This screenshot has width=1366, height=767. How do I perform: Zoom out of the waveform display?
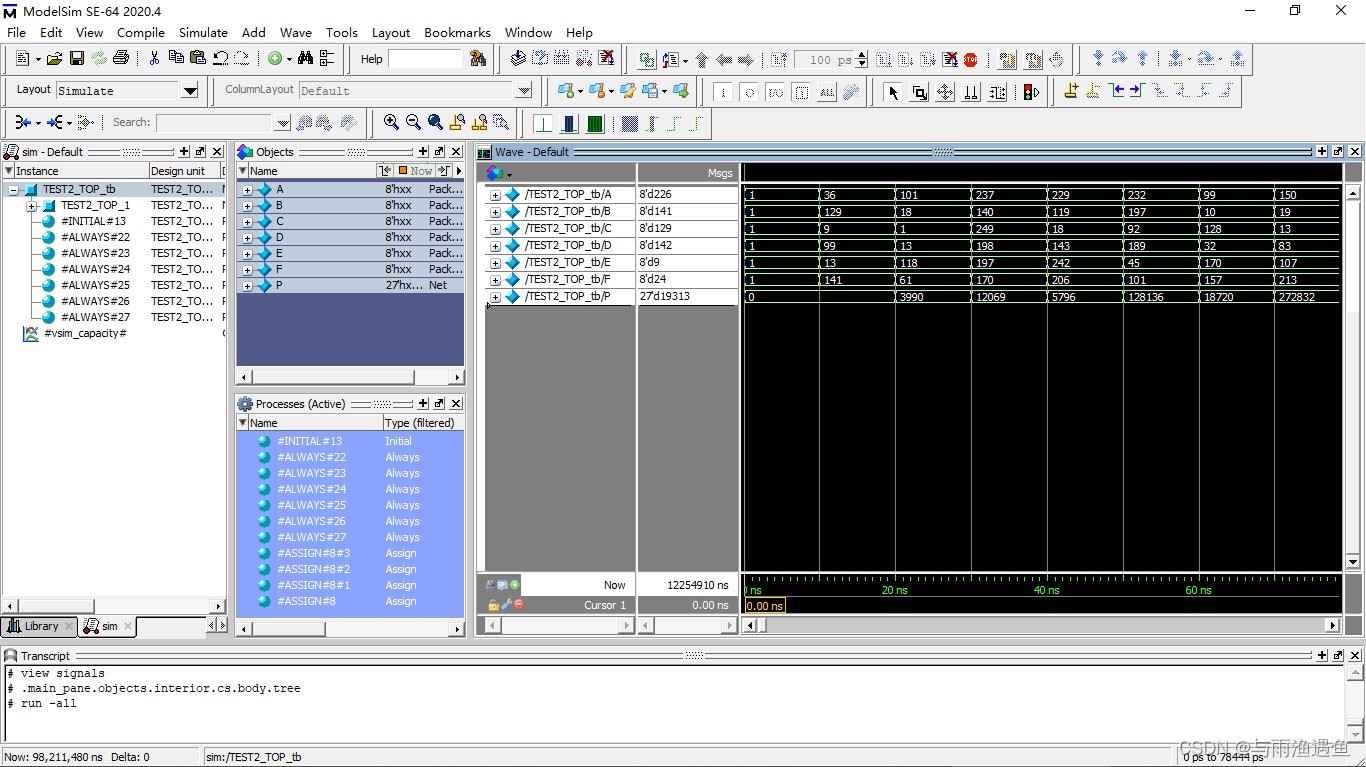pos(412,122)
